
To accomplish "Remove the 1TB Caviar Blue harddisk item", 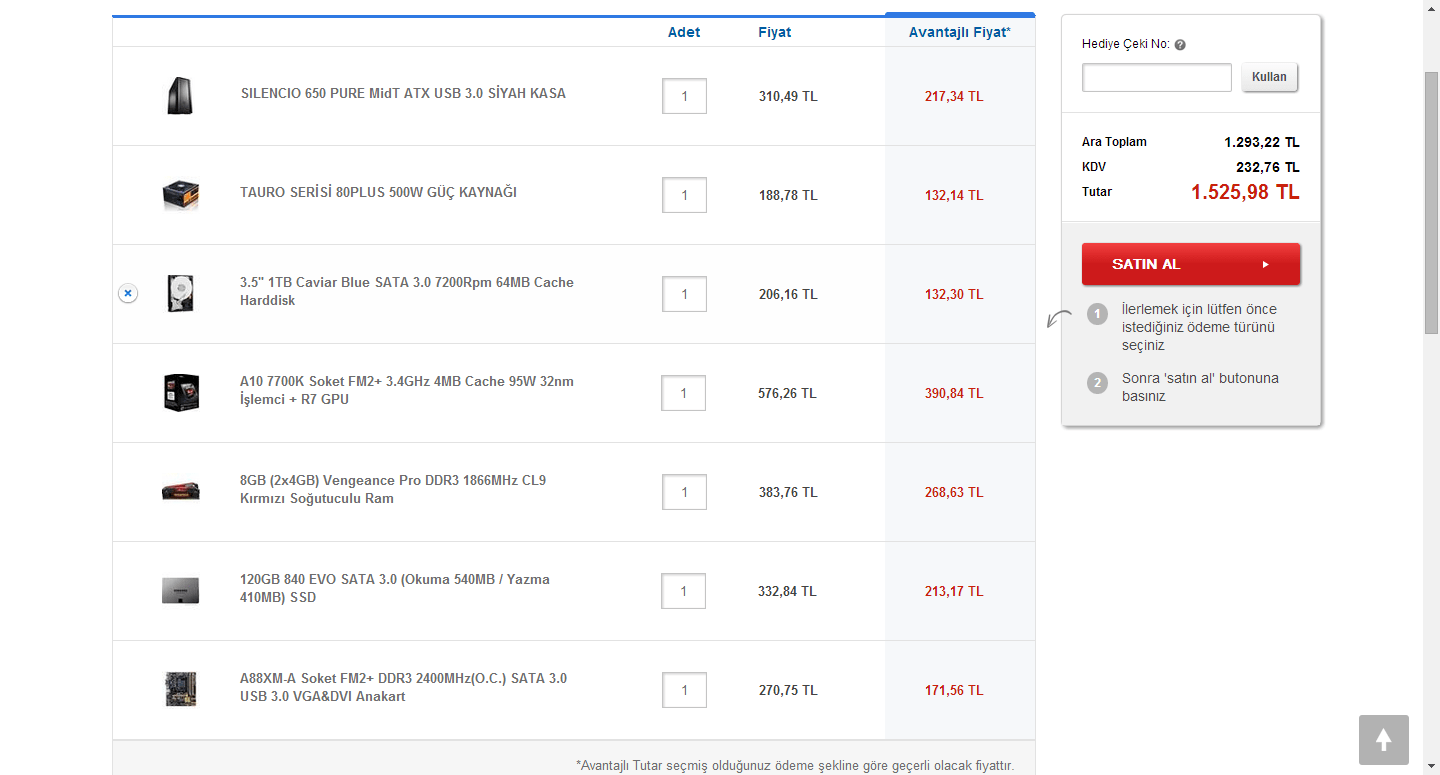I will tap(128, 294).
